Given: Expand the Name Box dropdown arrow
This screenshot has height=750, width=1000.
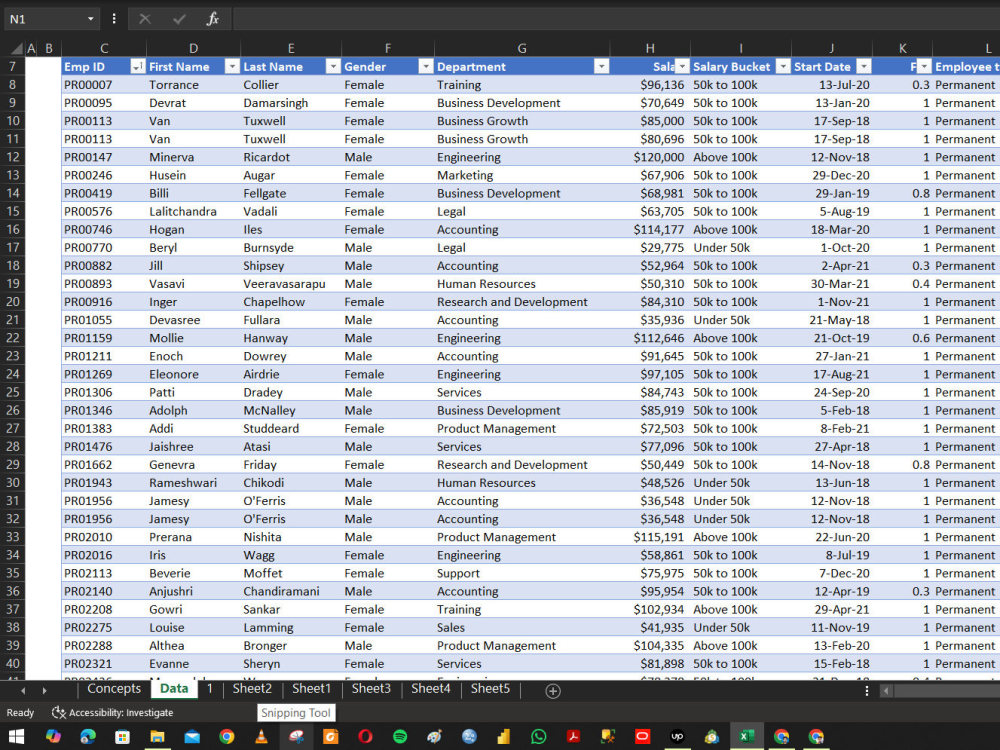Looking at the screenshot, I should pyautogui.click(x=91, y=19).
